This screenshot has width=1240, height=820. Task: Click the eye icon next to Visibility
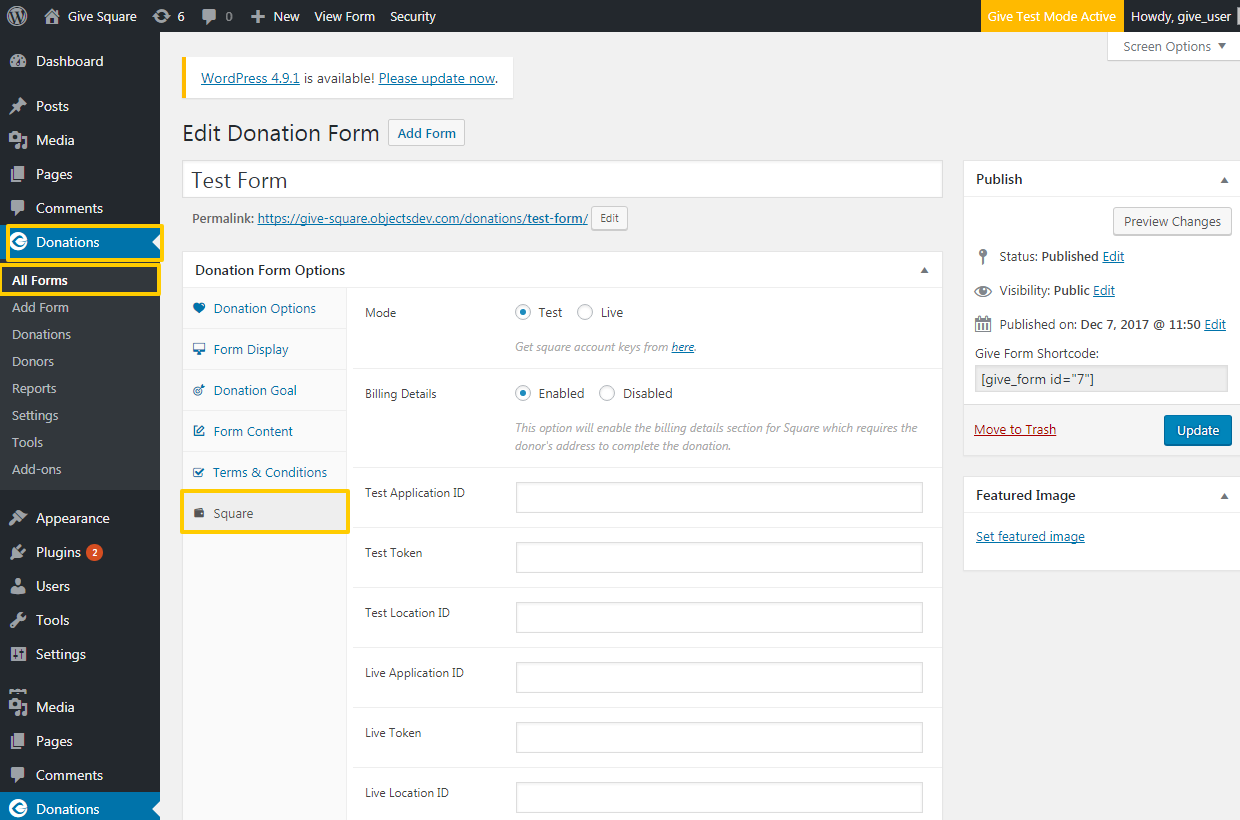(983, 291)
